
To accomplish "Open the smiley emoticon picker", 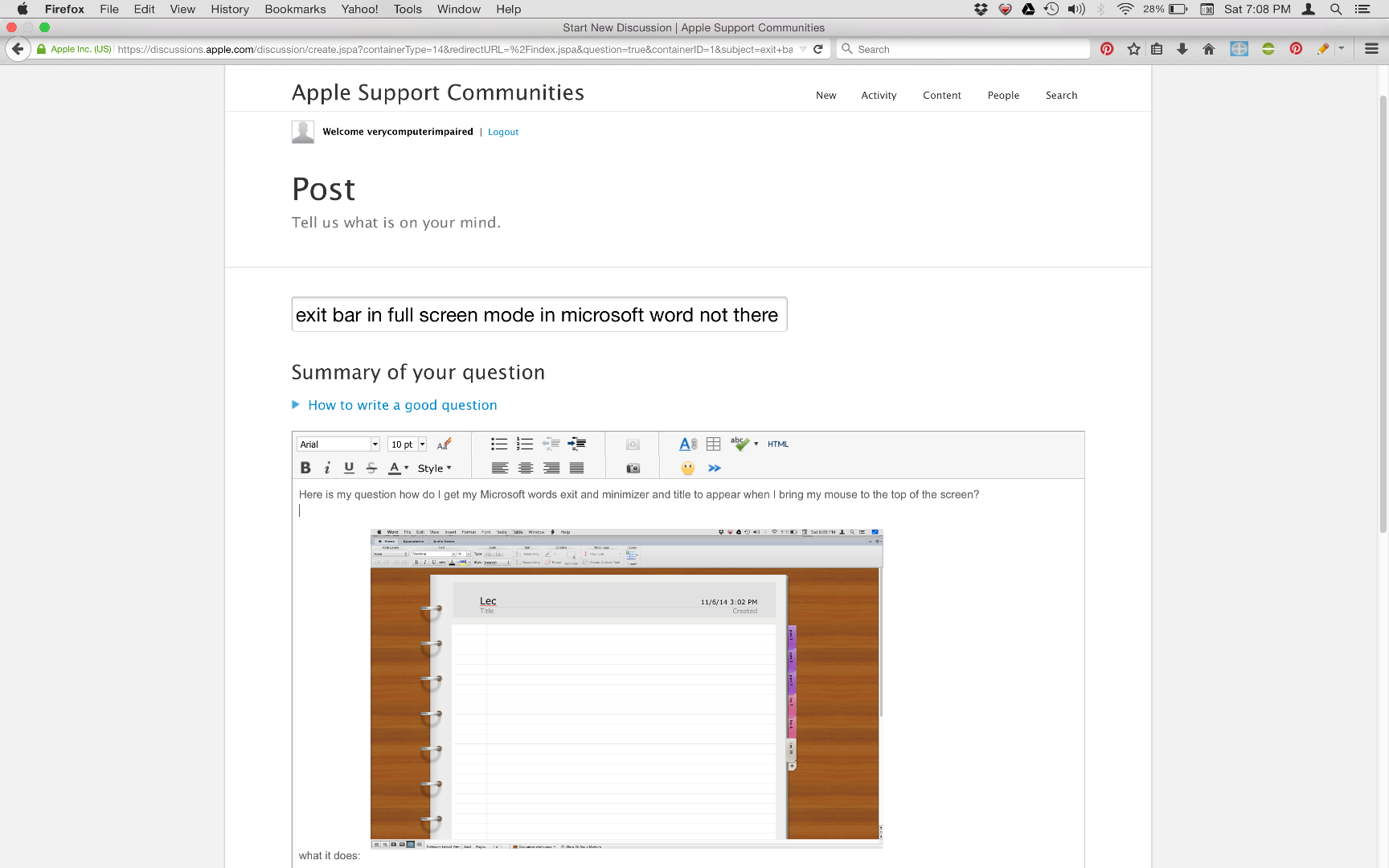I will tap(688, 468).
